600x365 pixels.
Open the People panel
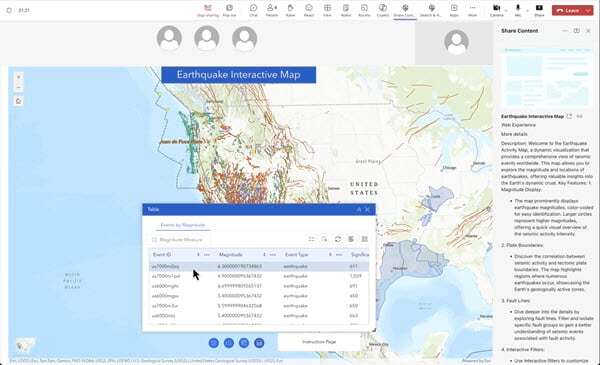272,10
